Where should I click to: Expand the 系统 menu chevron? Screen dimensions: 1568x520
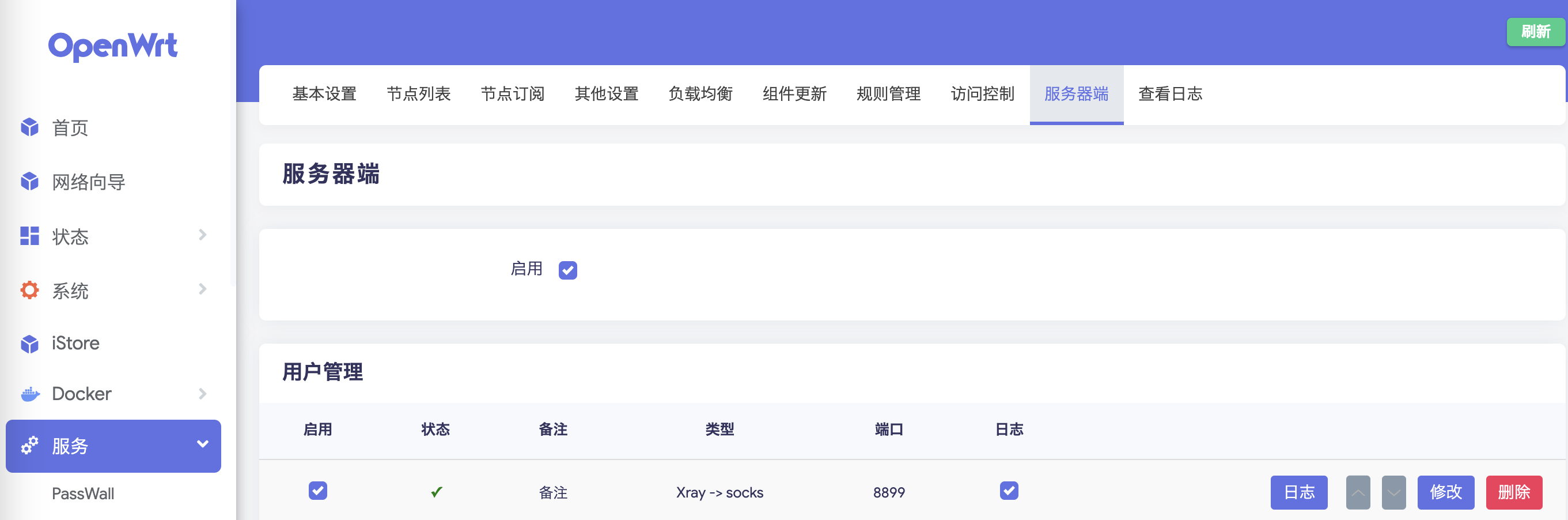[203, 289]
